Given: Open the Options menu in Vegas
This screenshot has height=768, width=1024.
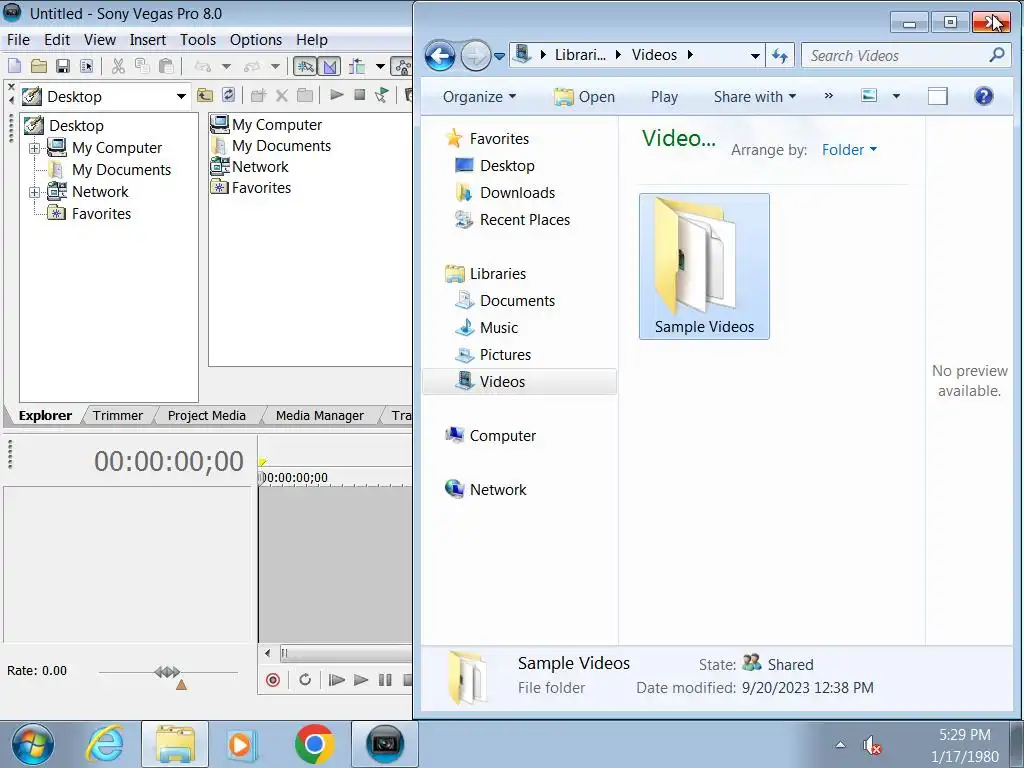Looking at the screenshot, I should click(255, 40).
